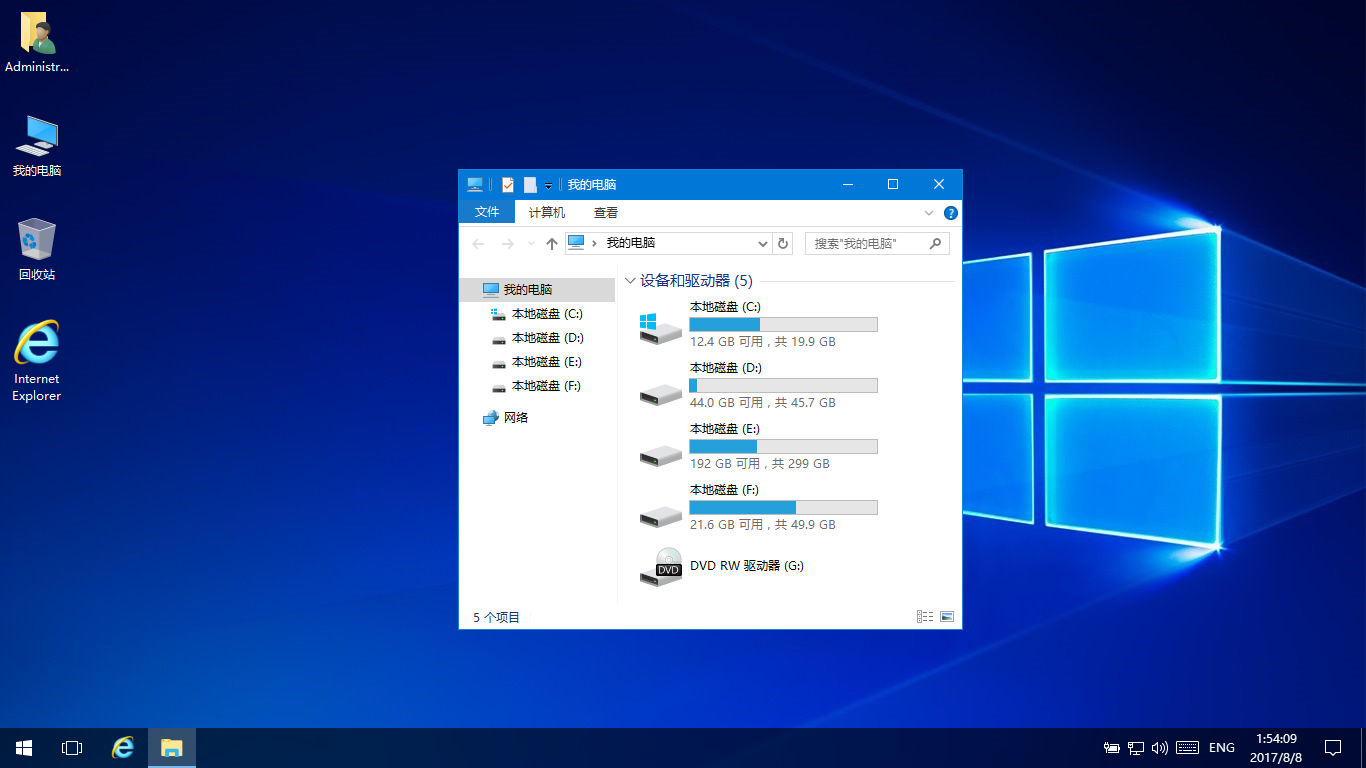Screen dimensions: 1366x768
Task: Select Internet Explorer desktop shortcut
Action: (37, 361)
